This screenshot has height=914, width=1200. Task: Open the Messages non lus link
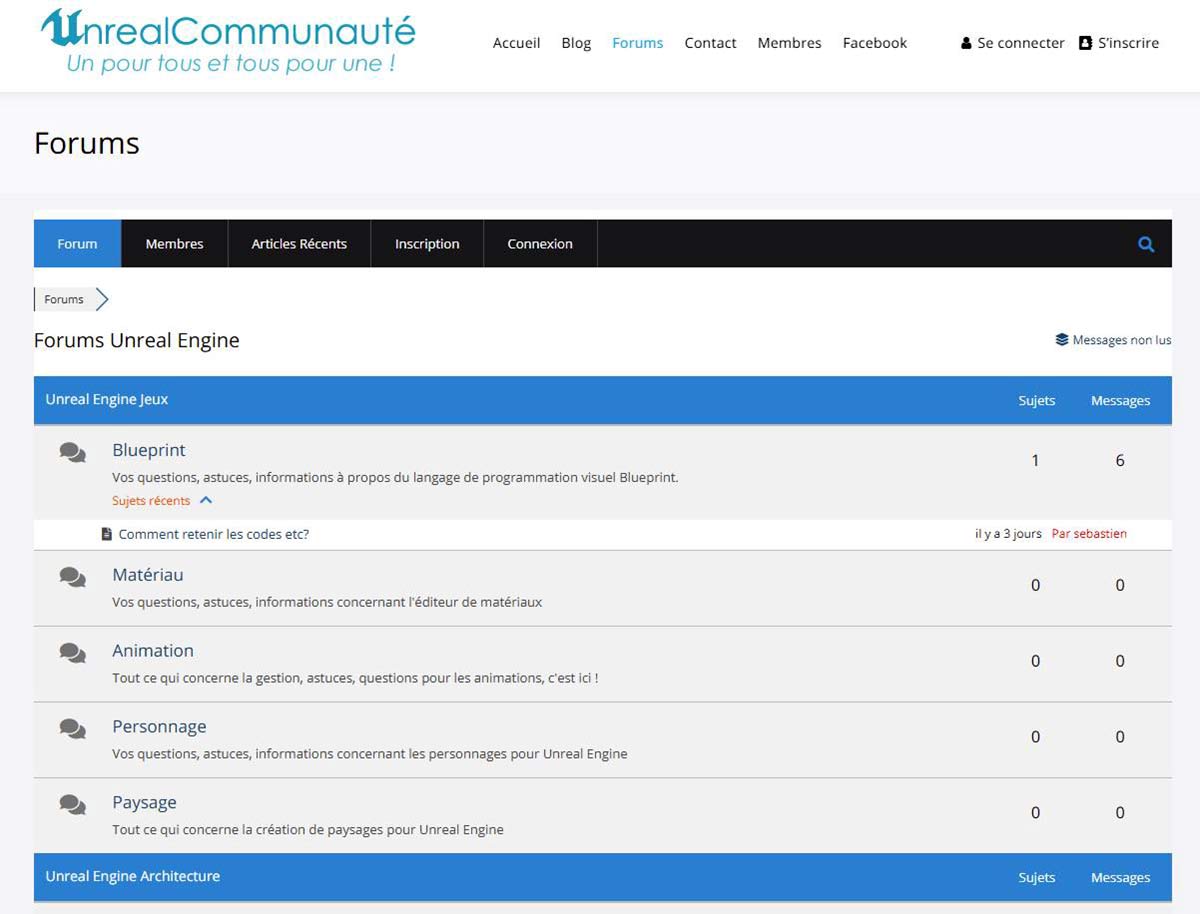point(1122,340)
